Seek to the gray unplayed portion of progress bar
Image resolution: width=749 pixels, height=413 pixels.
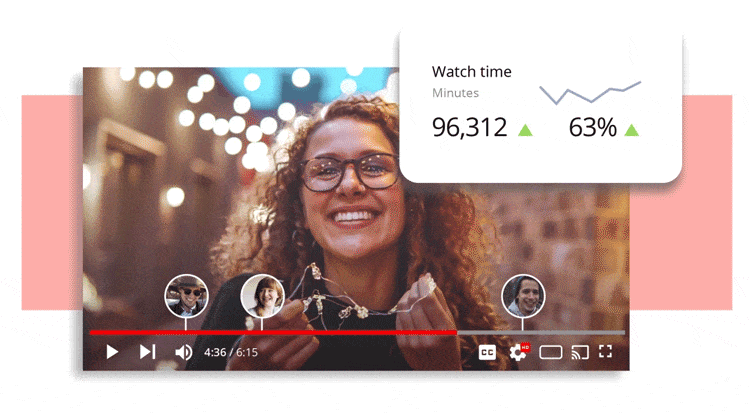(x=540, y=332)
